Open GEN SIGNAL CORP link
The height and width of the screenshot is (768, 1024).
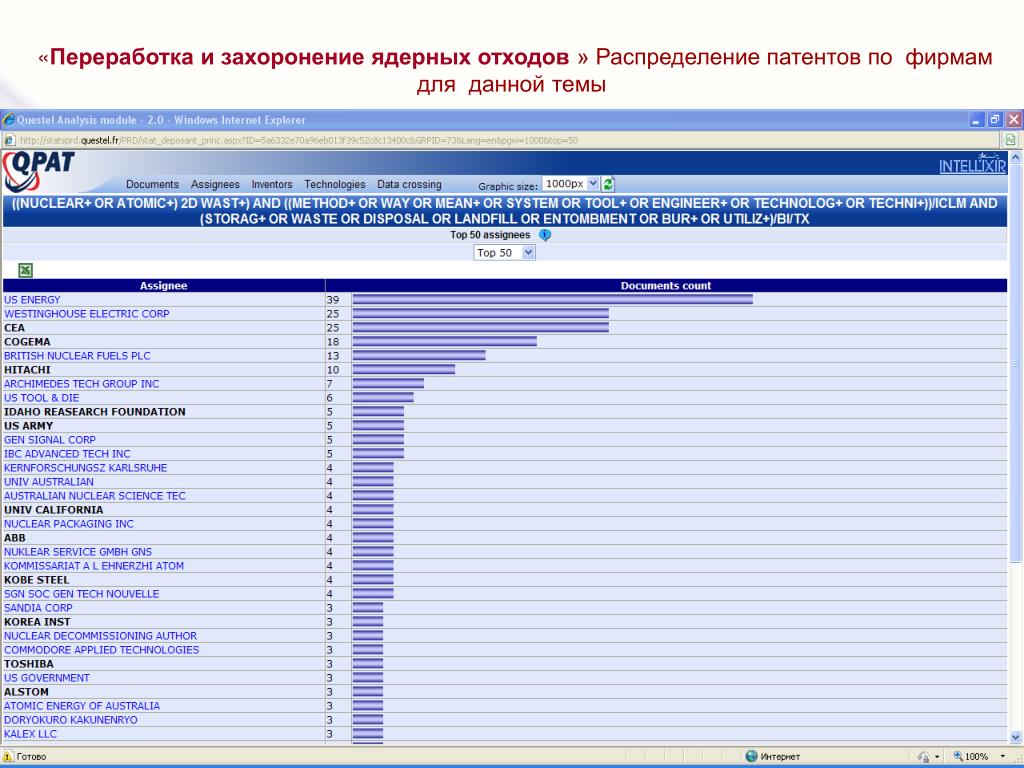tap(50, 440)
